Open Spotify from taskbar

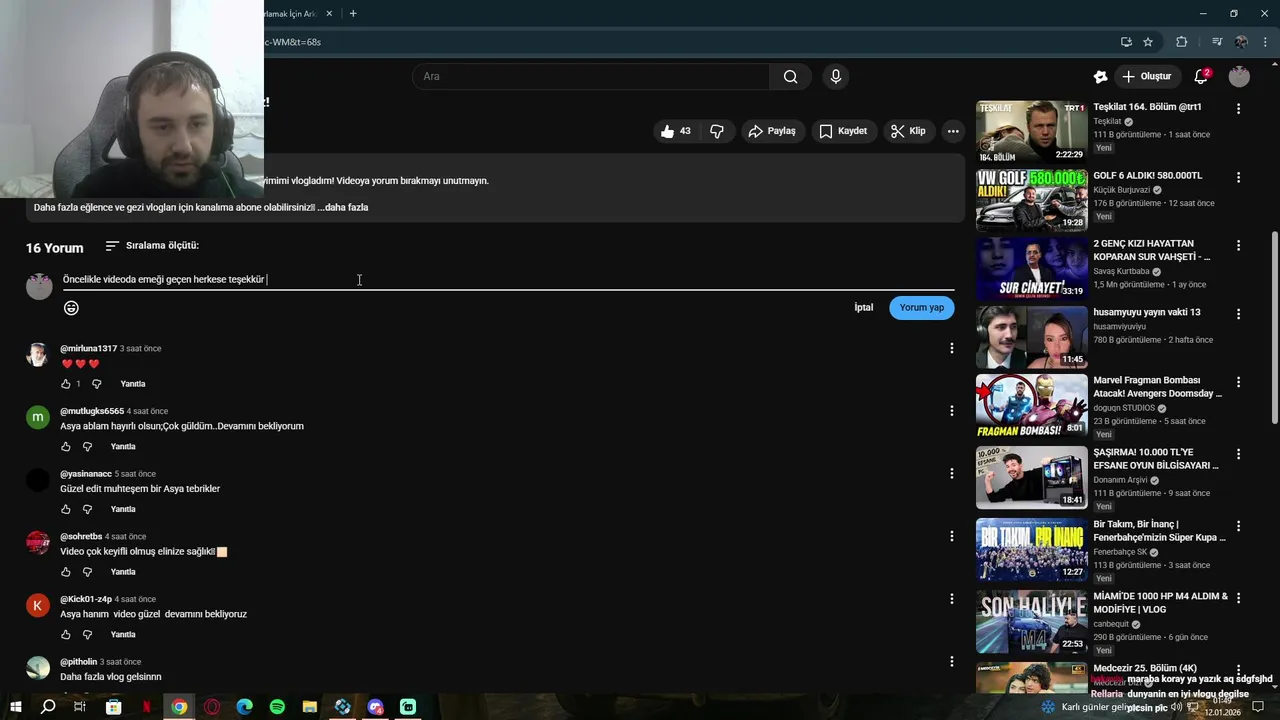(x=277, y=707)
